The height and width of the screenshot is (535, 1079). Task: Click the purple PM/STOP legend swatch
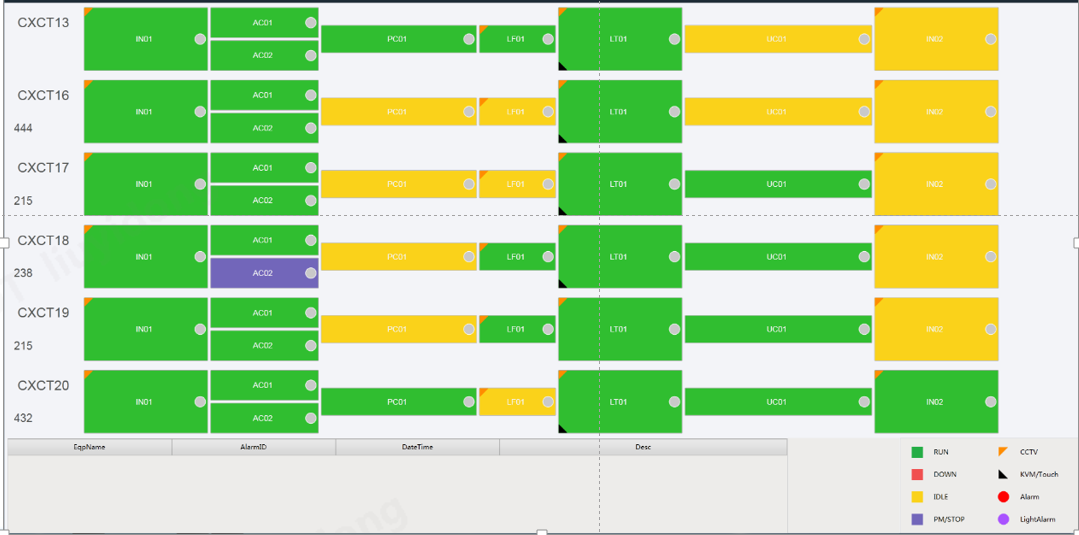(x=917, y=519)
